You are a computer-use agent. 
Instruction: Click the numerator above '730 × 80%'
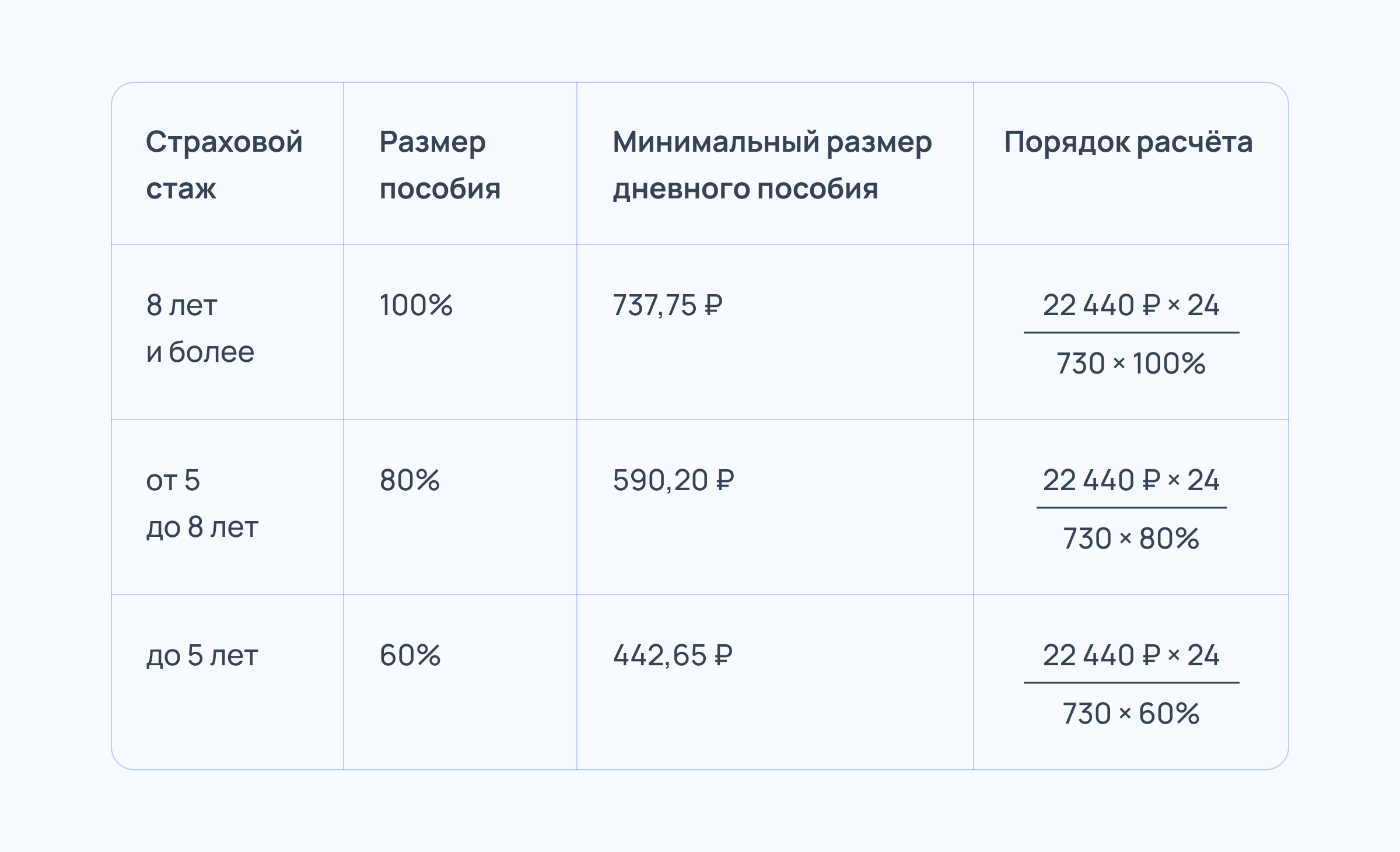pos(1131,480)
